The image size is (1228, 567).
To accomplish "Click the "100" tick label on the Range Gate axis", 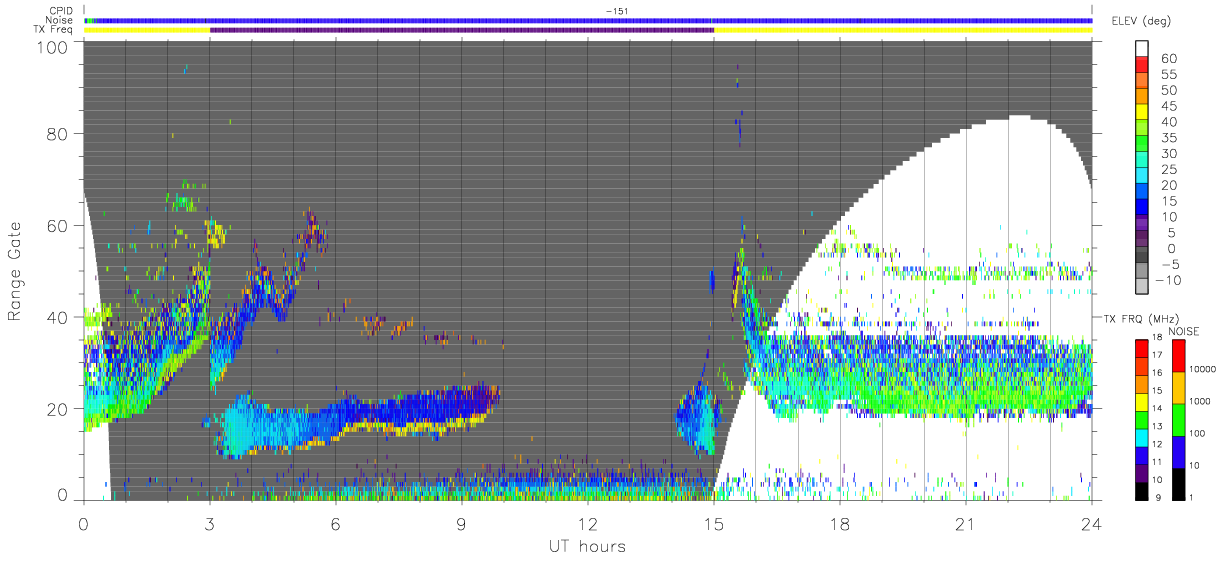I will click(52, 47).
